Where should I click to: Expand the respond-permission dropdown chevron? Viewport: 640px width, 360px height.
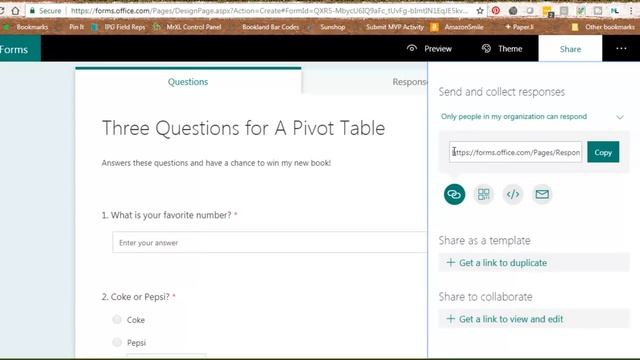620,117
